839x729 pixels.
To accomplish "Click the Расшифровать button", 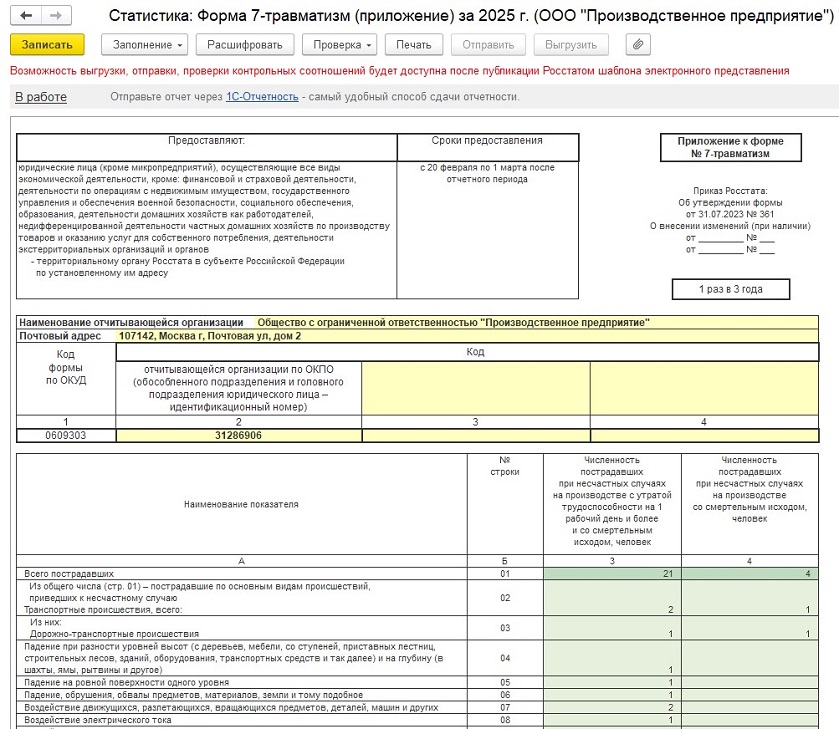I will (x=245, y=44).
